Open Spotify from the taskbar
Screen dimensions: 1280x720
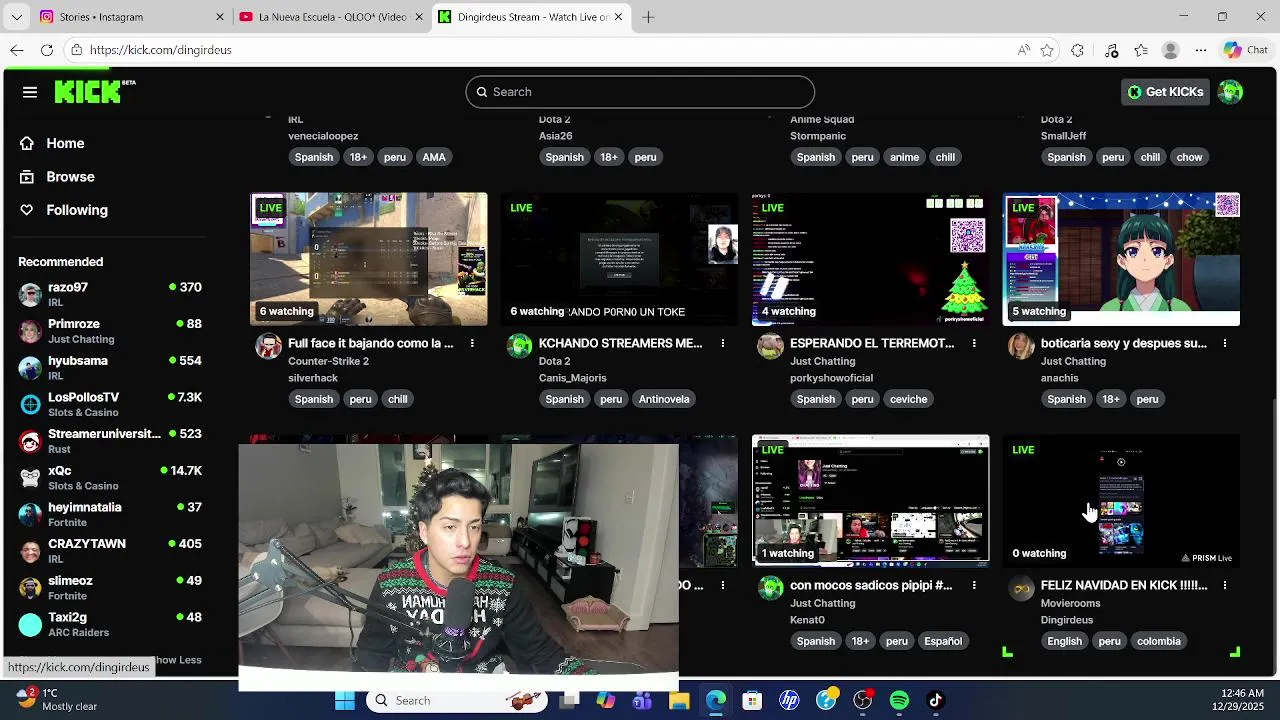(x=899, y=701)
